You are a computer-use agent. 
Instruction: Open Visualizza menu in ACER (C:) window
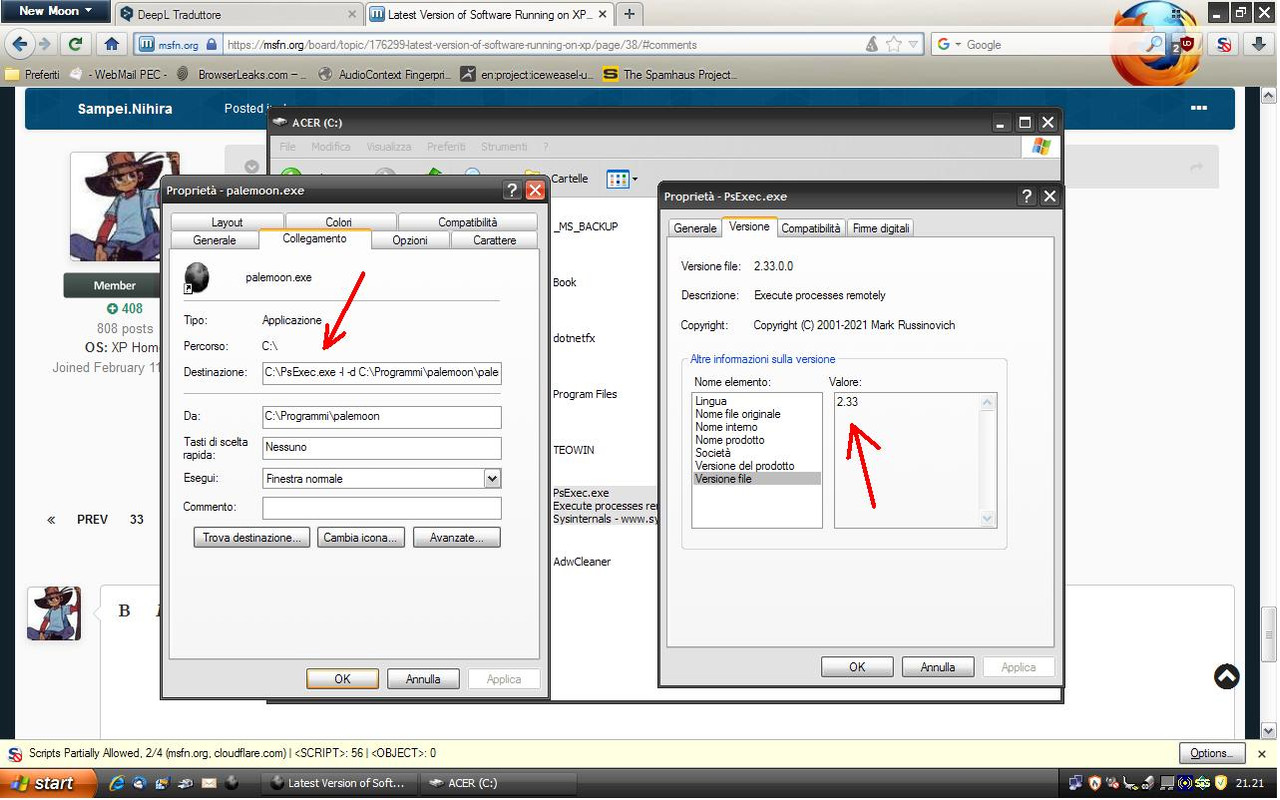(x=388, y=146)
